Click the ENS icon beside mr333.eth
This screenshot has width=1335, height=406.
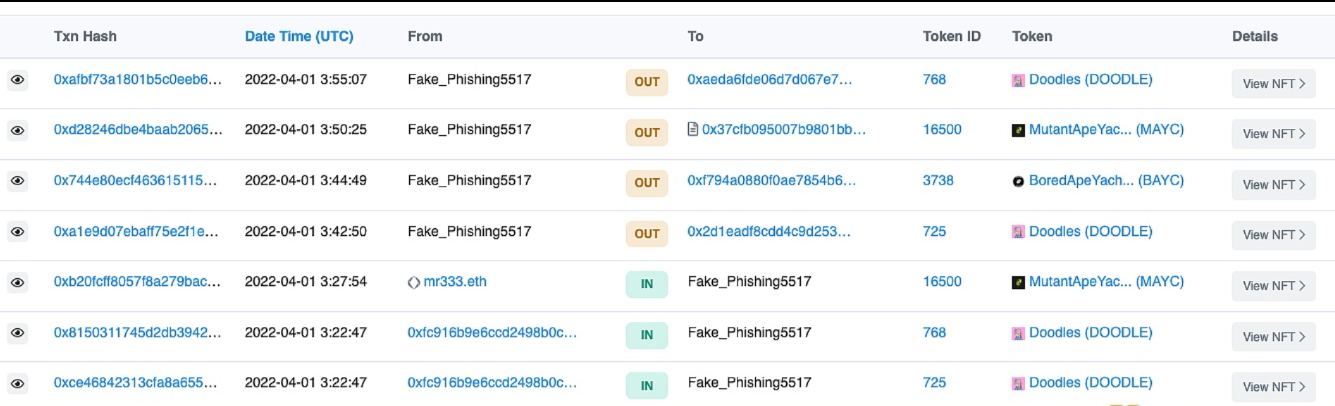[414, 282]
